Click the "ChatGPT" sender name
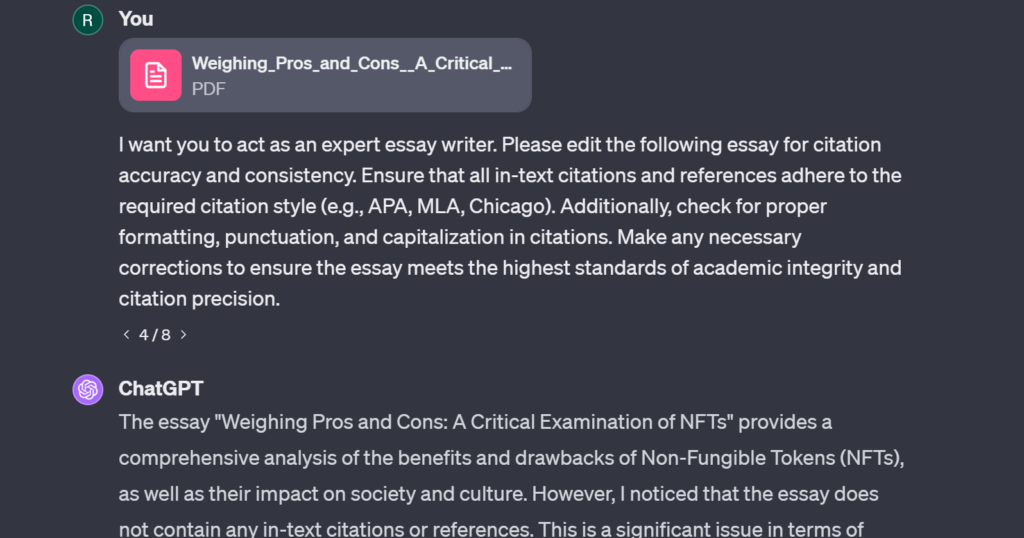 (160, 388)
